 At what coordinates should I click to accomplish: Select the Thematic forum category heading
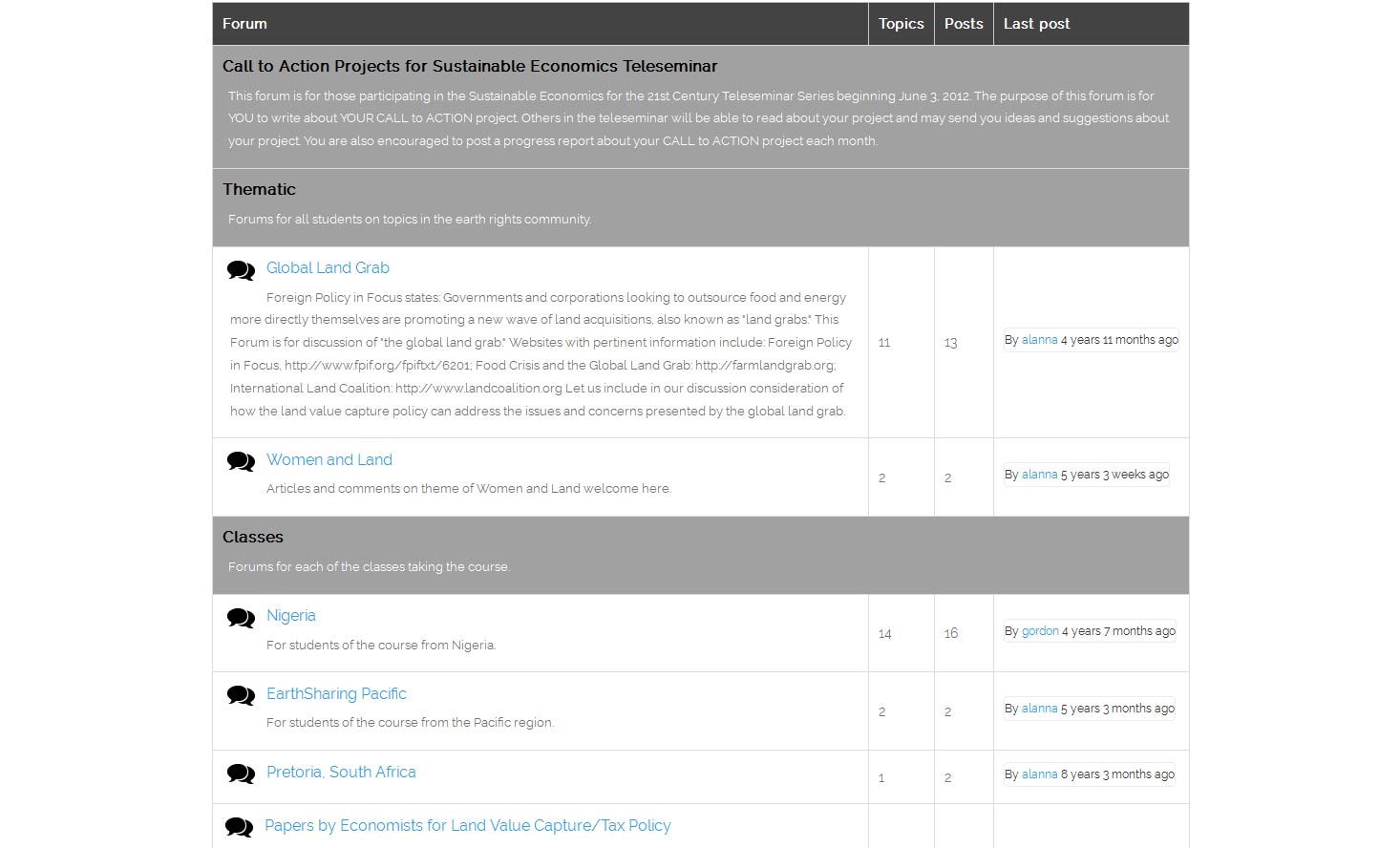[x=259, y=190]
